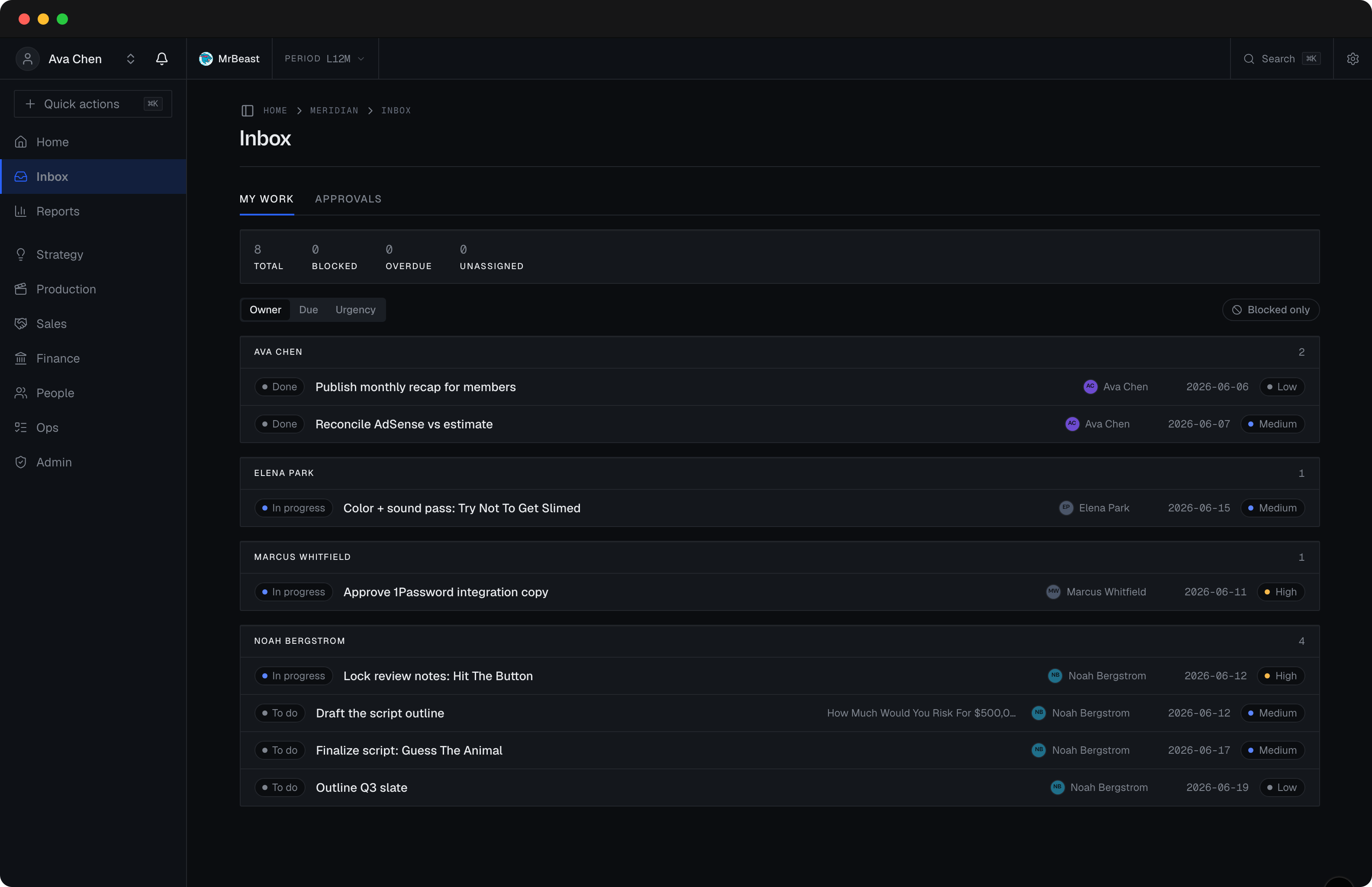Click MW avatar on Approve 1Password row

tap(1053, 592)
